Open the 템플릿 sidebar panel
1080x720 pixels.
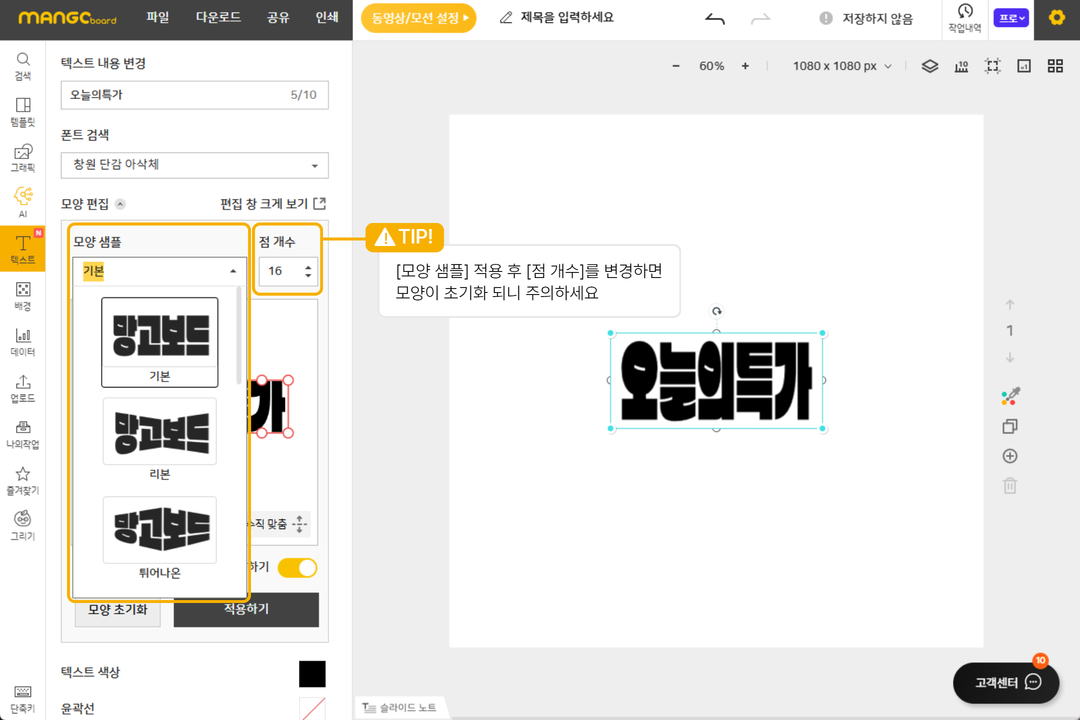pyautogui.click(x=22, y=112)
